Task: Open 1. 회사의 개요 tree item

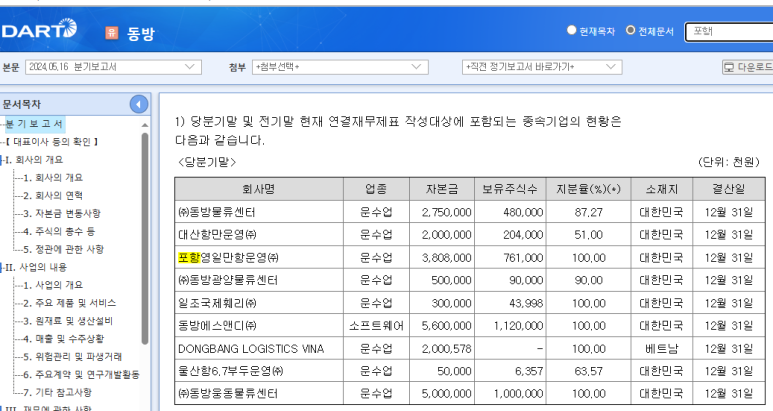Action: (x=53, y=177)
